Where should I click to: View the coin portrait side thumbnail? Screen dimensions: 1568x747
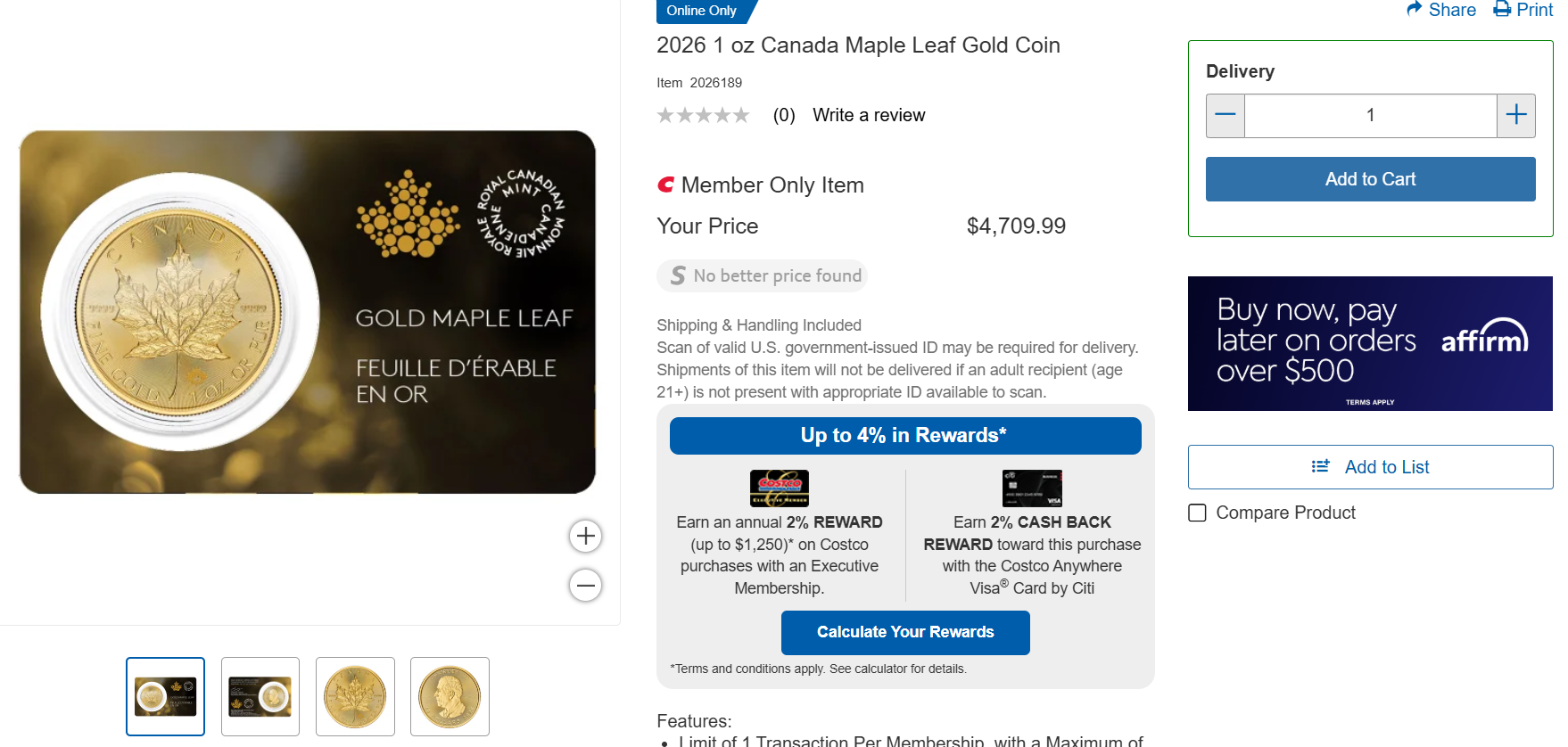click(x=450, y=696)
